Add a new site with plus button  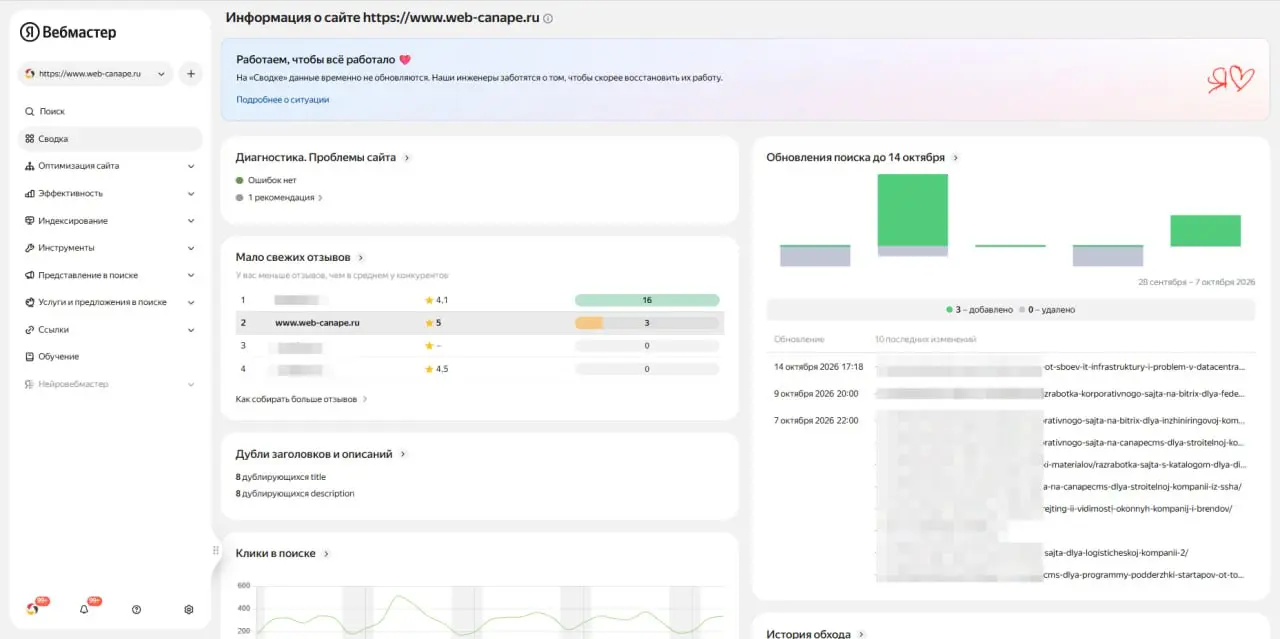pyautogui.click(x=191, y=74)
